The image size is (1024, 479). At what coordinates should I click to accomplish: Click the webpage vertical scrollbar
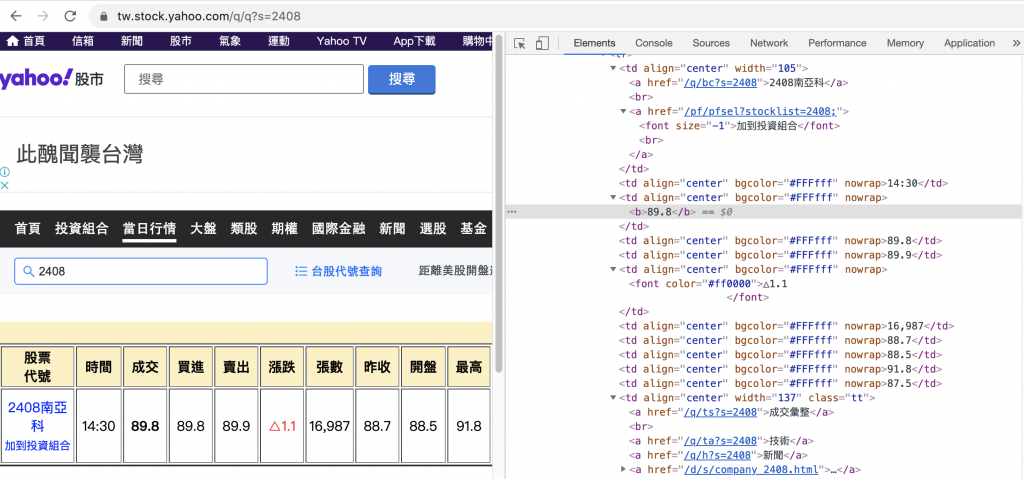498,203
